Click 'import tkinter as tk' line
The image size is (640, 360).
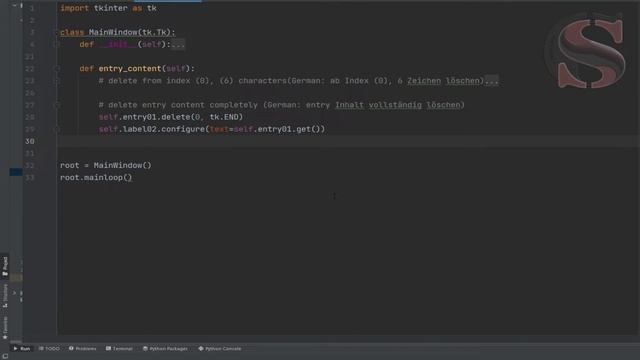tap(108, 8)
